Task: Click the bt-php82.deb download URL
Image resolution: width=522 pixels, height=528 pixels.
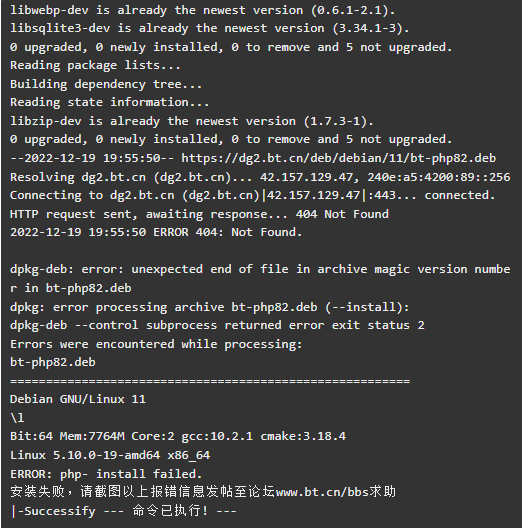Action: pos(339,158)
